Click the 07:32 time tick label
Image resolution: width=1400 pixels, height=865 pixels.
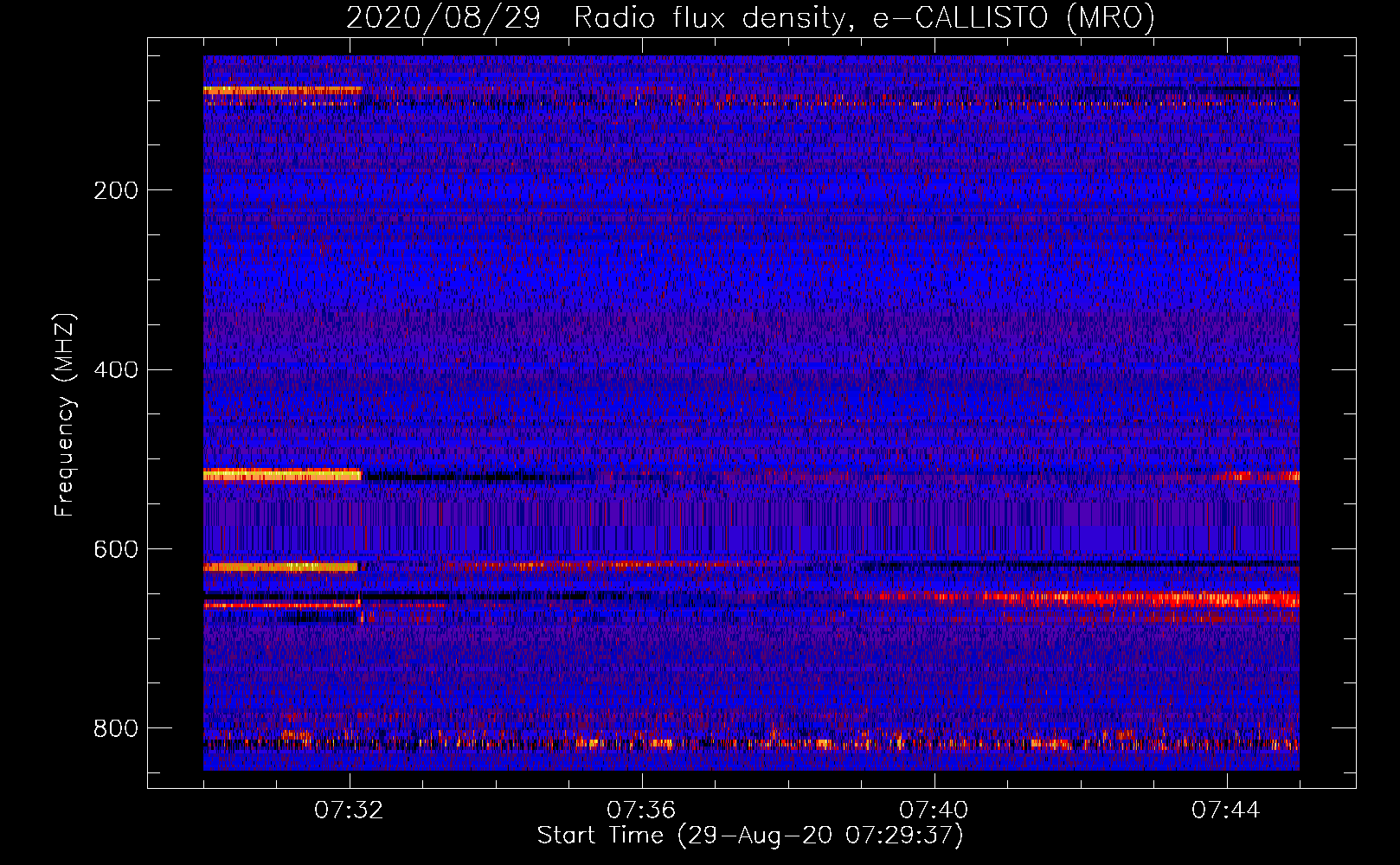[350, 811]
